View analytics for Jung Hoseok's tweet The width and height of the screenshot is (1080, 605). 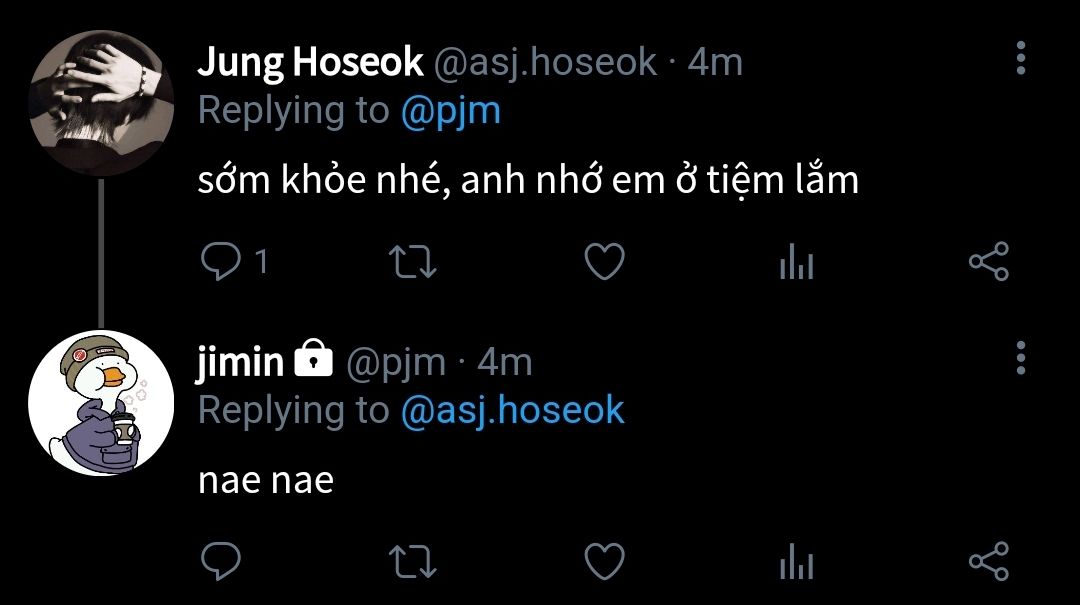[x=796, y=263]
